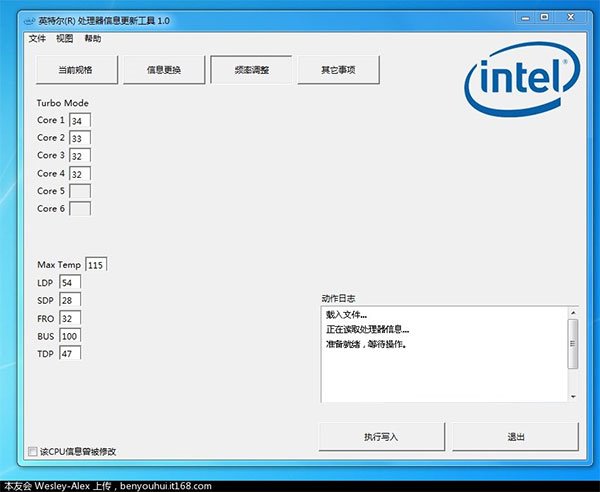The height and width of the screenshot is (492, 600).
Task: Select the 频率调整 tab
Action: (251, 70)
